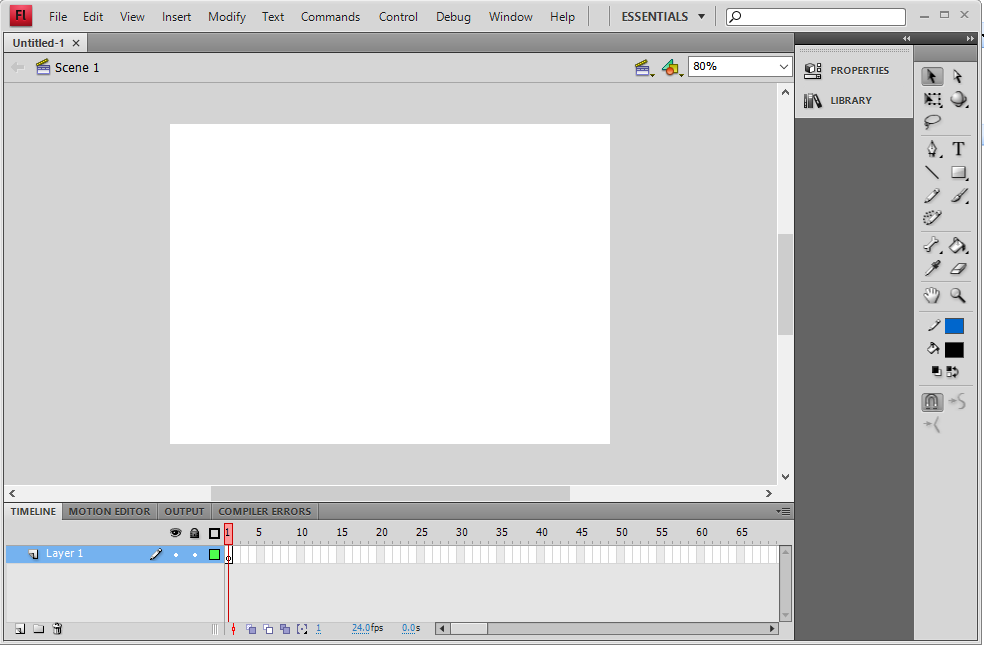
Task: Click the Center Frame icon in timeline
Action: click(x=233, y=629)
